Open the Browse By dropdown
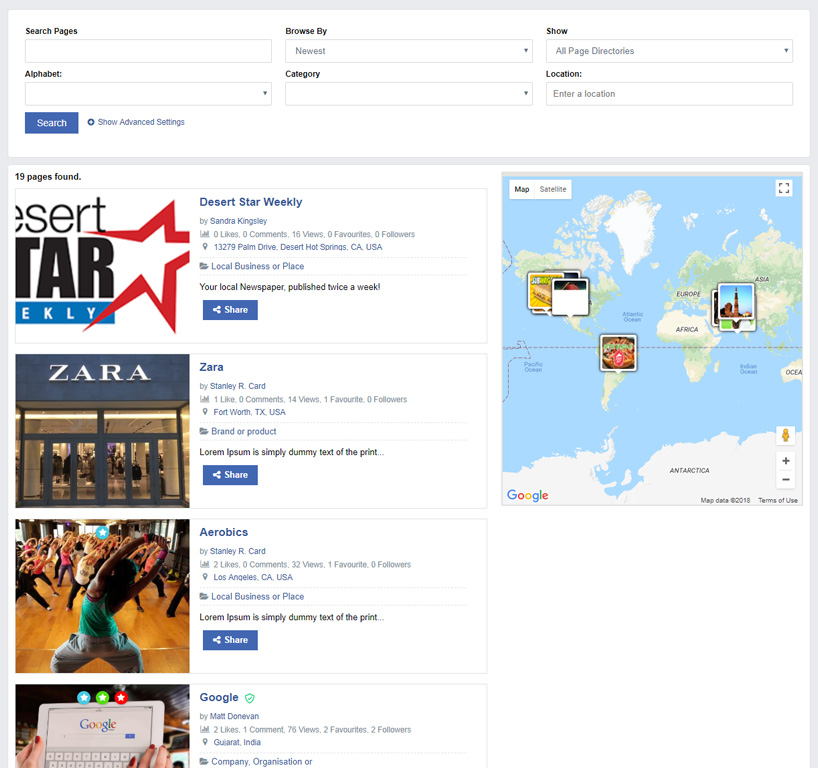Image resolution: width=818 pixels, height=768 pixels. click(408, 51)
